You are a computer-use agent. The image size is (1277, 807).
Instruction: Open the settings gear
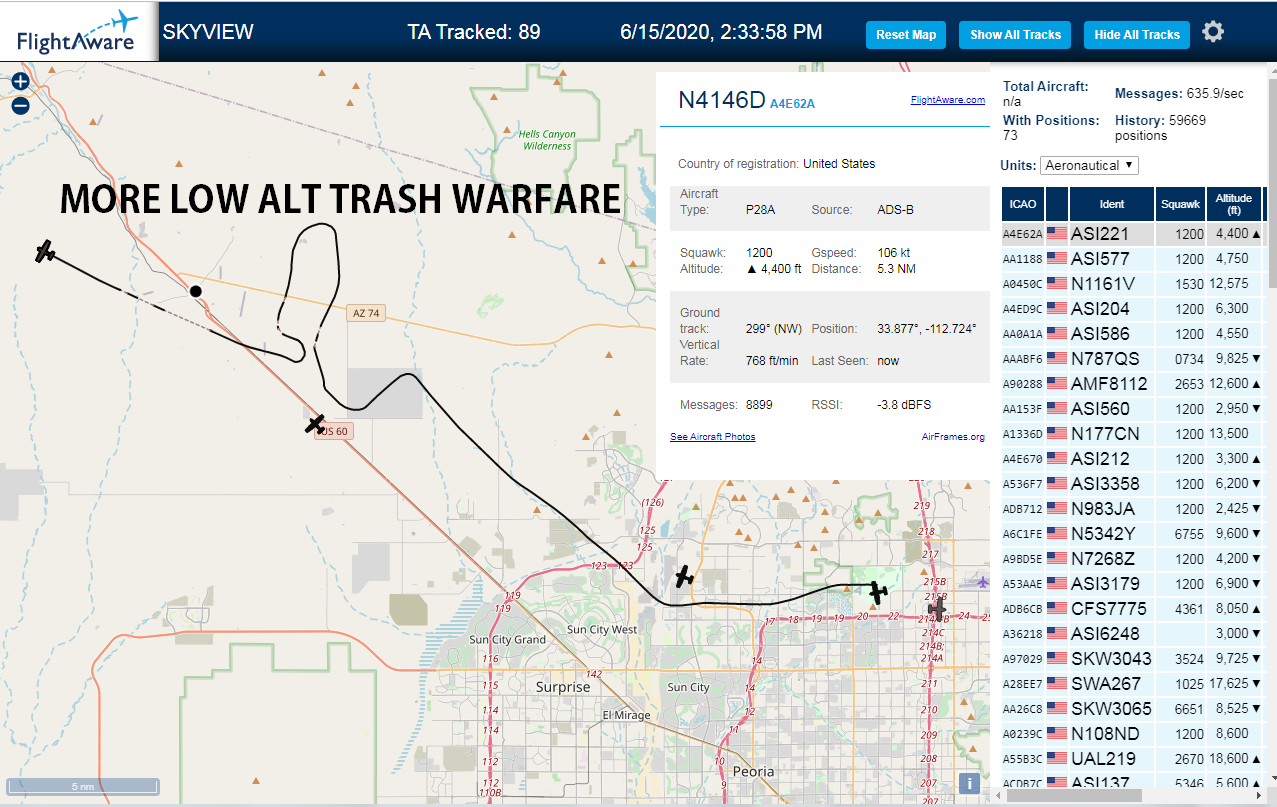pyautogui.click(x=1213, y=32)
